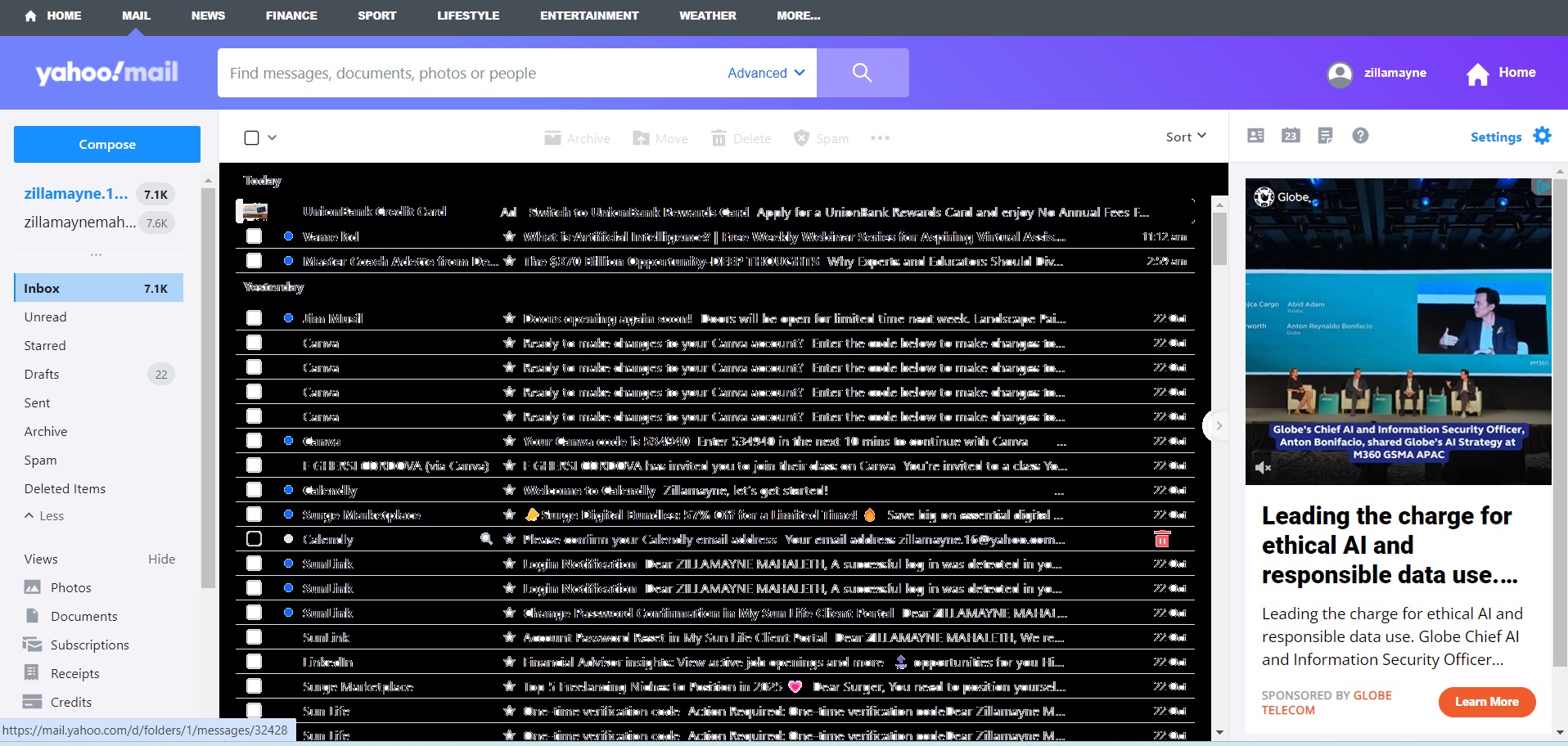Hide the Views section
The height and width of the screenshot is (746, 1568).
[161, 559]
